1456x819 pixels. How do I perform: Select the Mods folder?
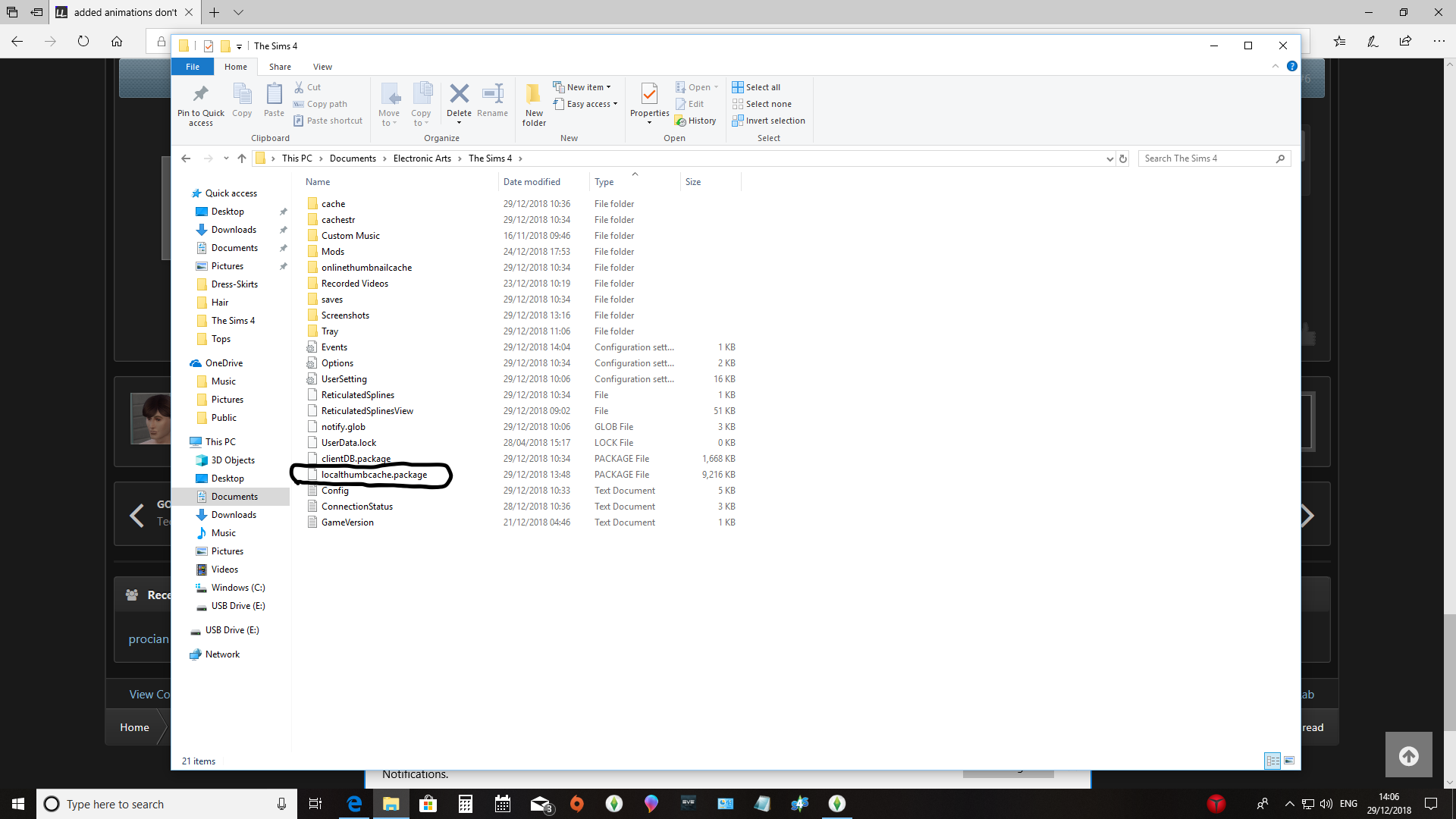pos(332,252)
